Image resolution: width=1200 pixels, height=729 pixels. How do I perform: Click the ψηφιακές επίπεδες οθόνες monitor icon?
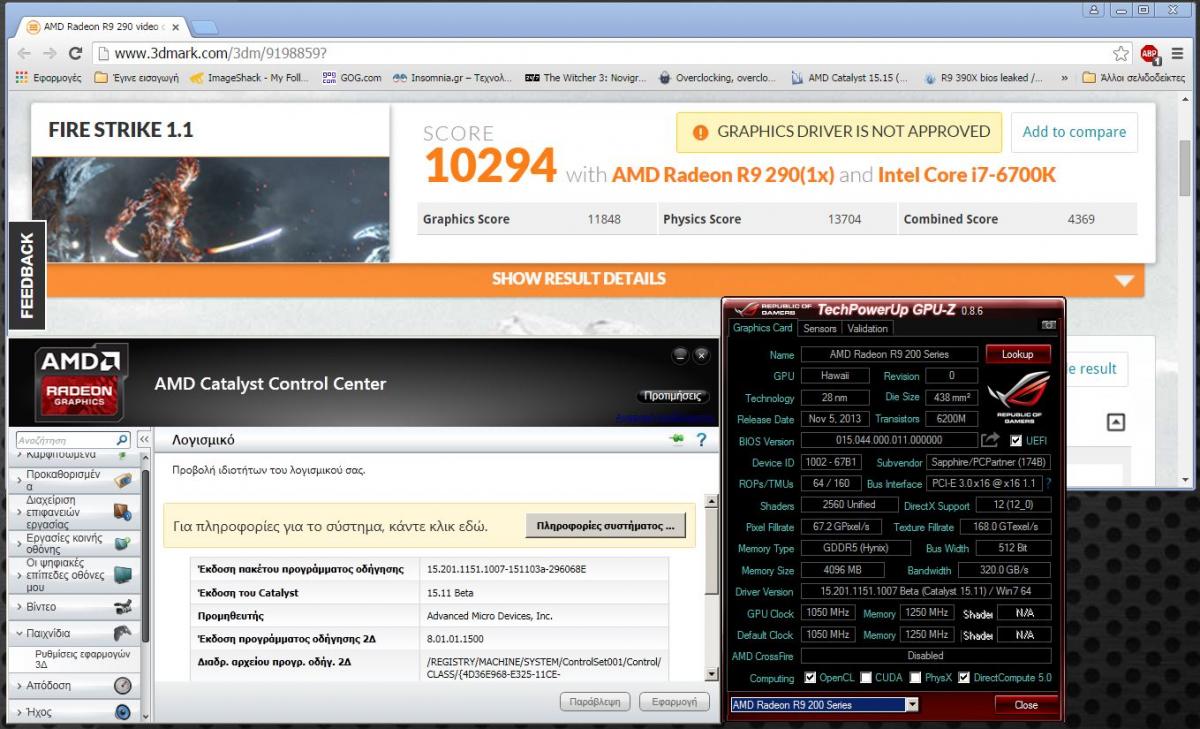click(122, 575)
